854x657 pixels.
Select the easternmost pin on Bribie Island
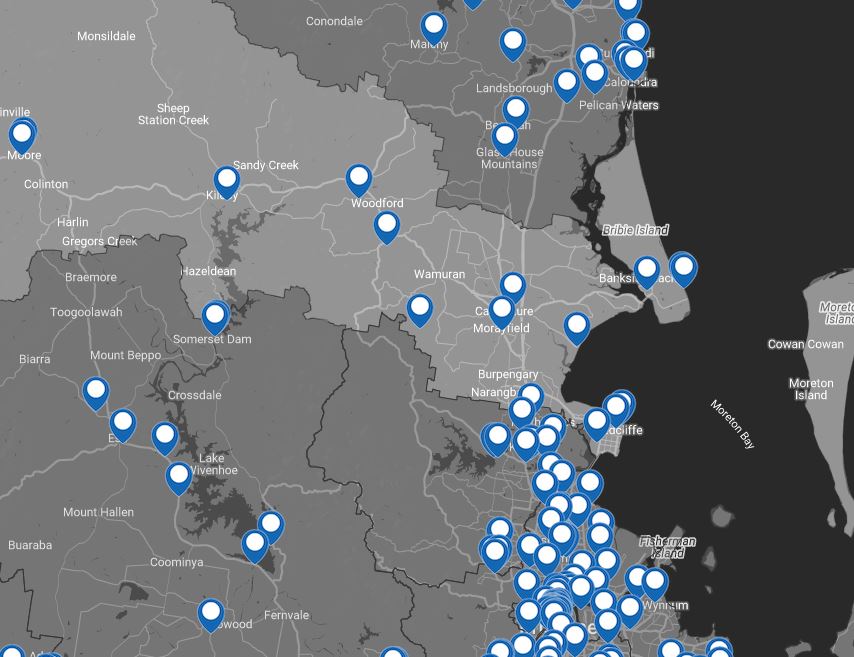pos(684,271)
